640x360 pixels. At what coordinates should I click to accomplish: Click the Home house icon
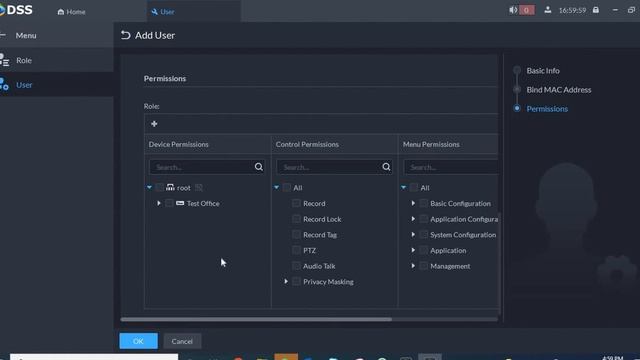(61, 12)
